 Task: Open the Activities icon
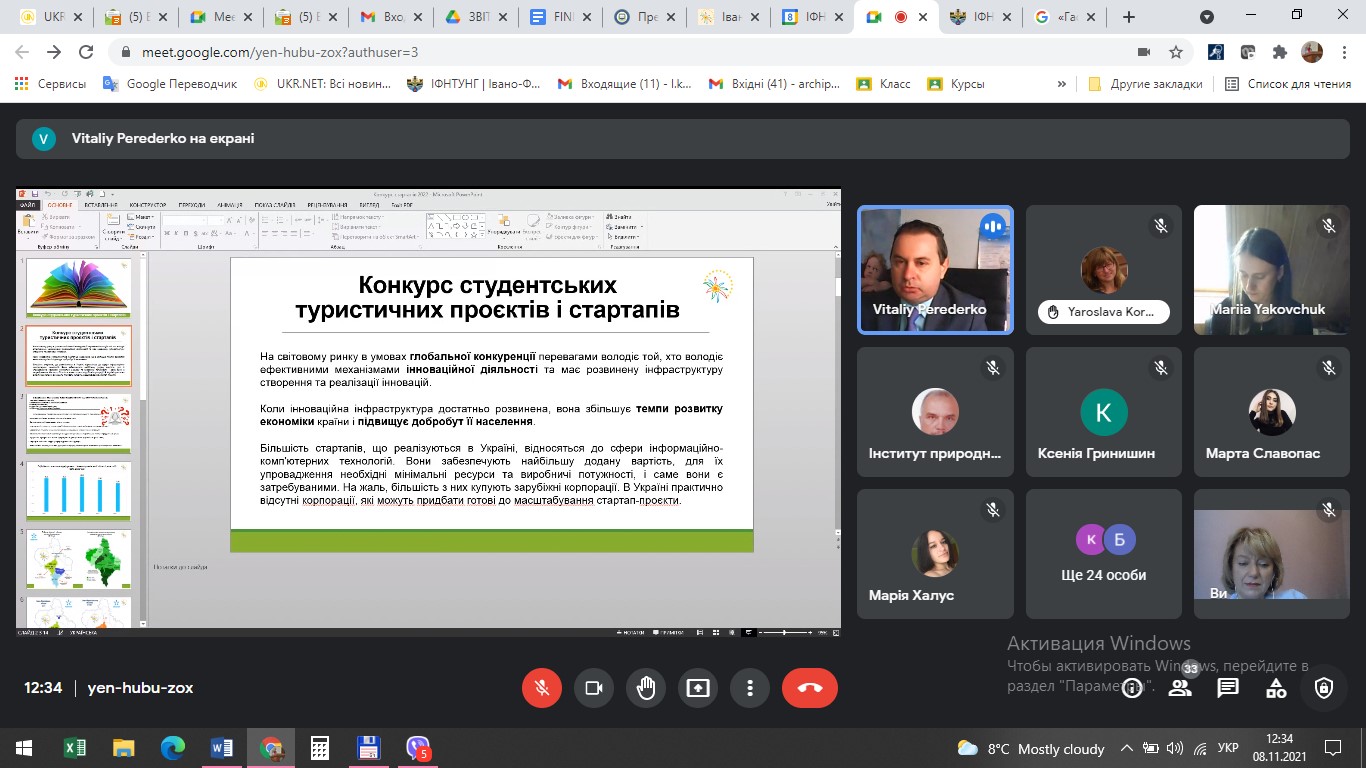tap(1276, 688)
